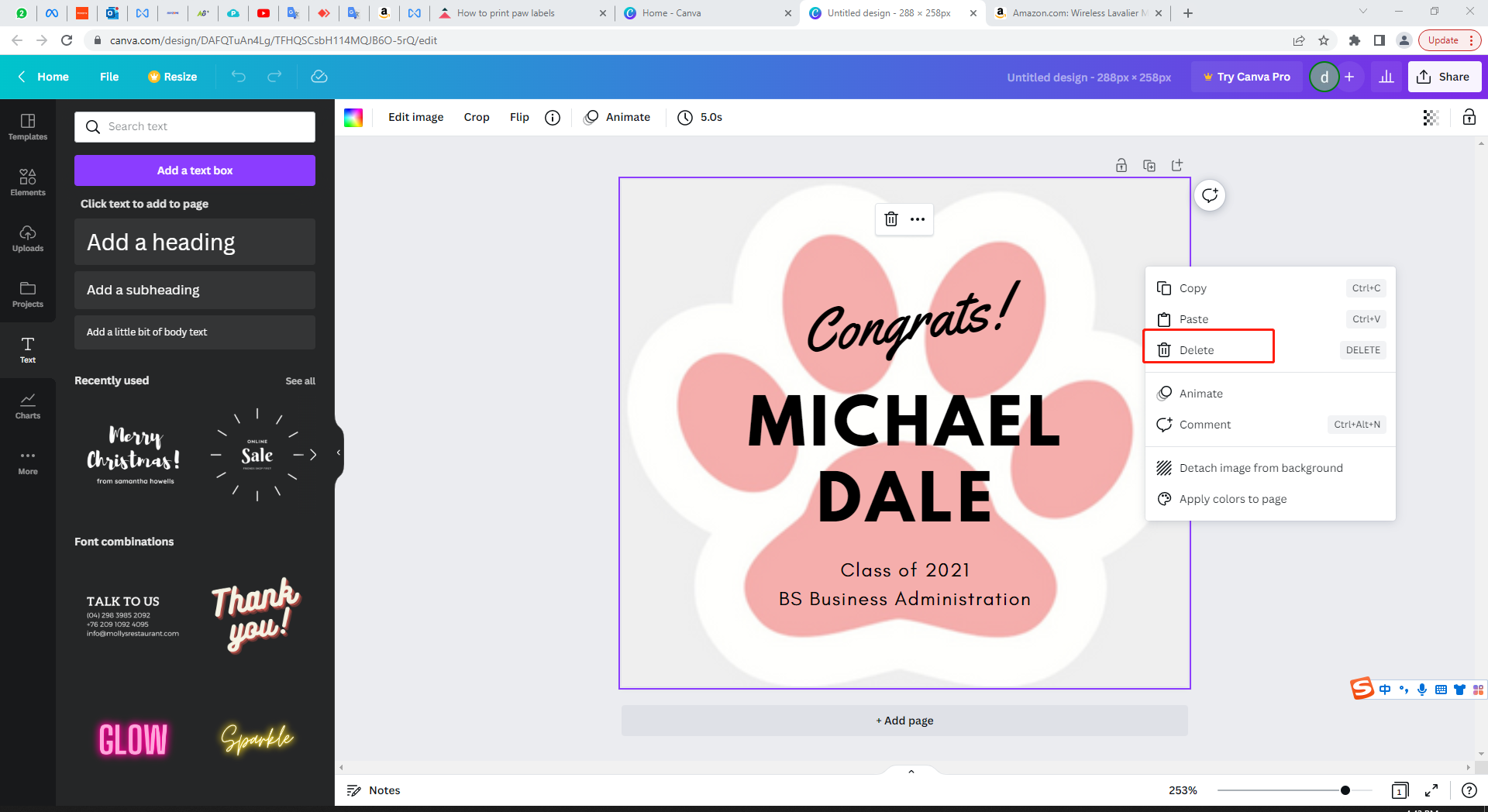Viewport: 1488px width, 812px height.
Task: Select Delete in the context menu
Action: coord(1271,350)
